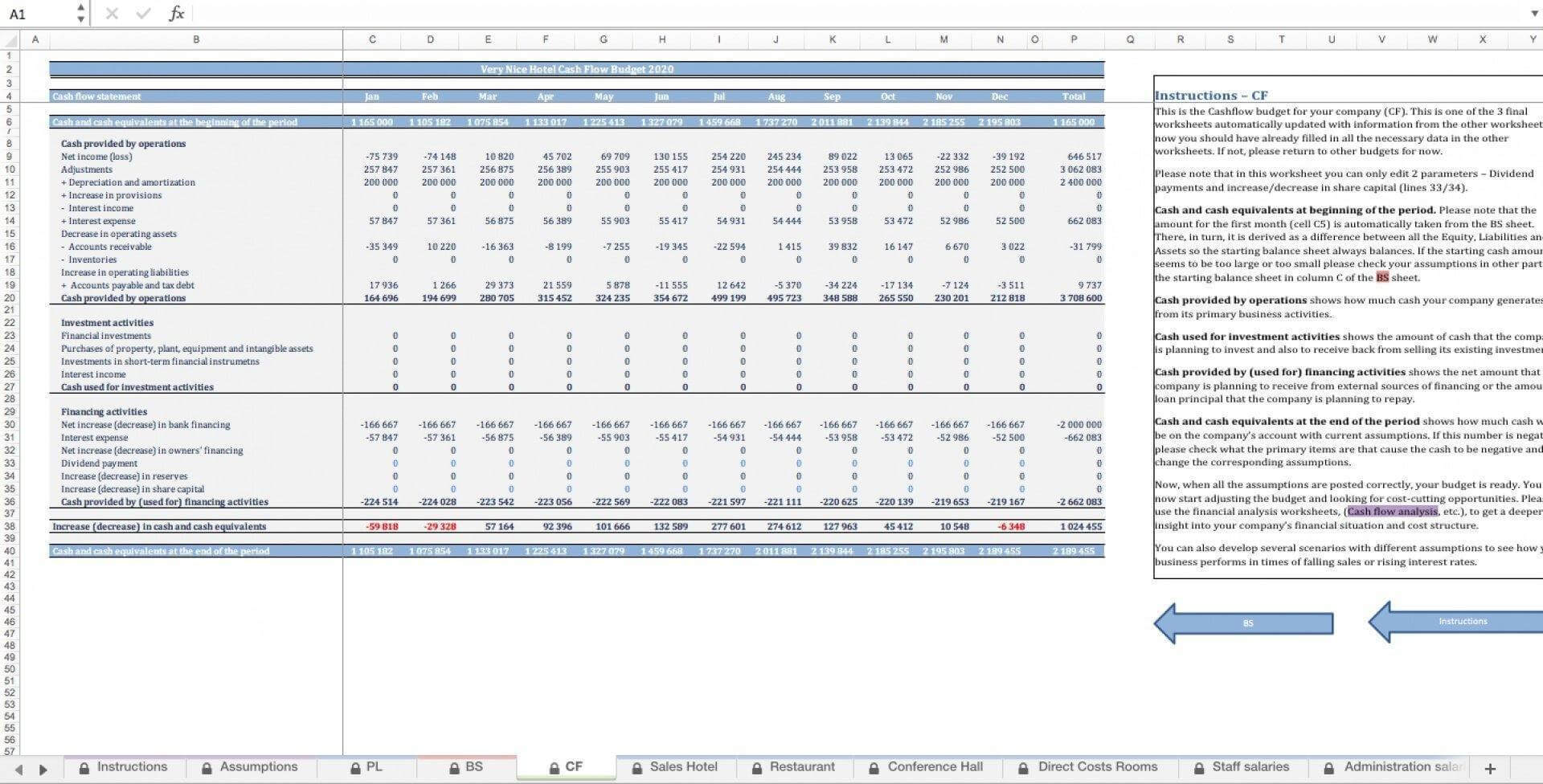This screenshot has width=1543, height=784.
Task: Click the red Dec value -6 348
Action: coord(1011,527)
